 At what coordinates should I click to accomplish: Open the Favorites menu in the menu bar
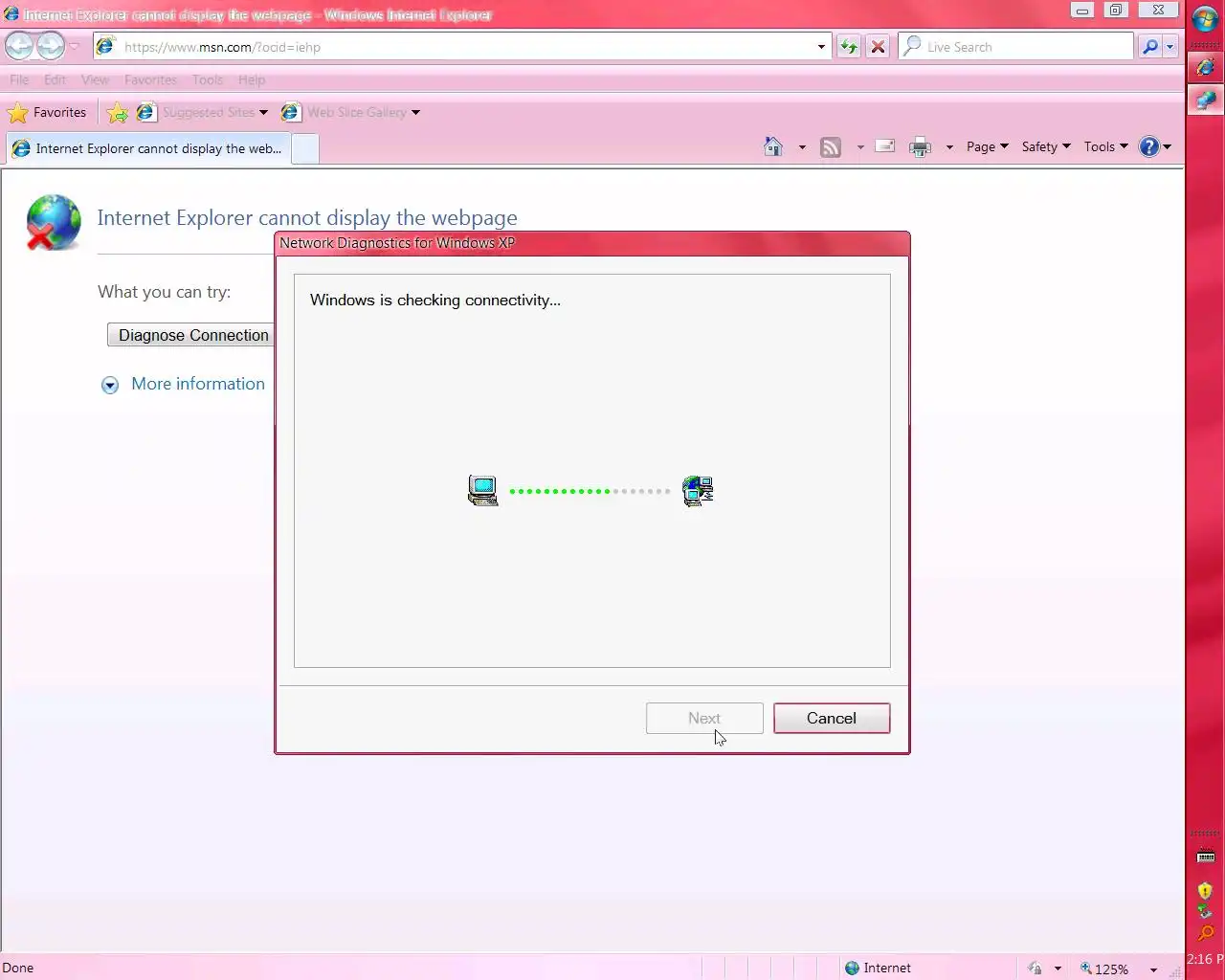(150, 80)
